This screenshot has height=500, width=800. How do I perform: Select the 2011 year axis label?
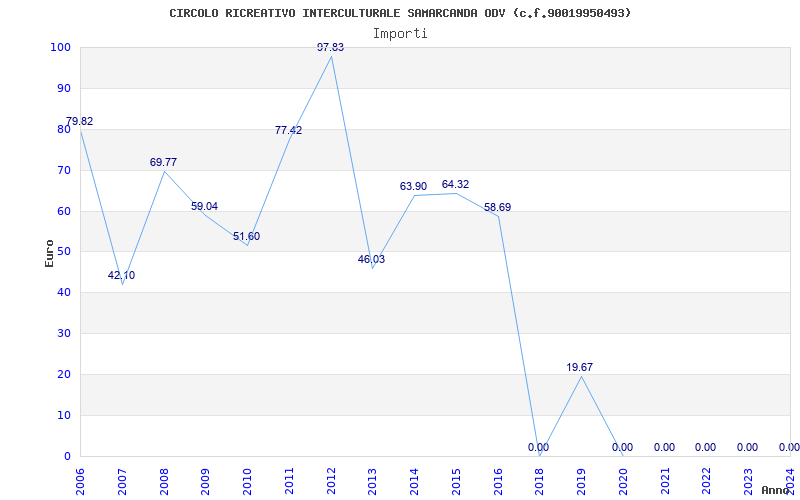[289, 481]
